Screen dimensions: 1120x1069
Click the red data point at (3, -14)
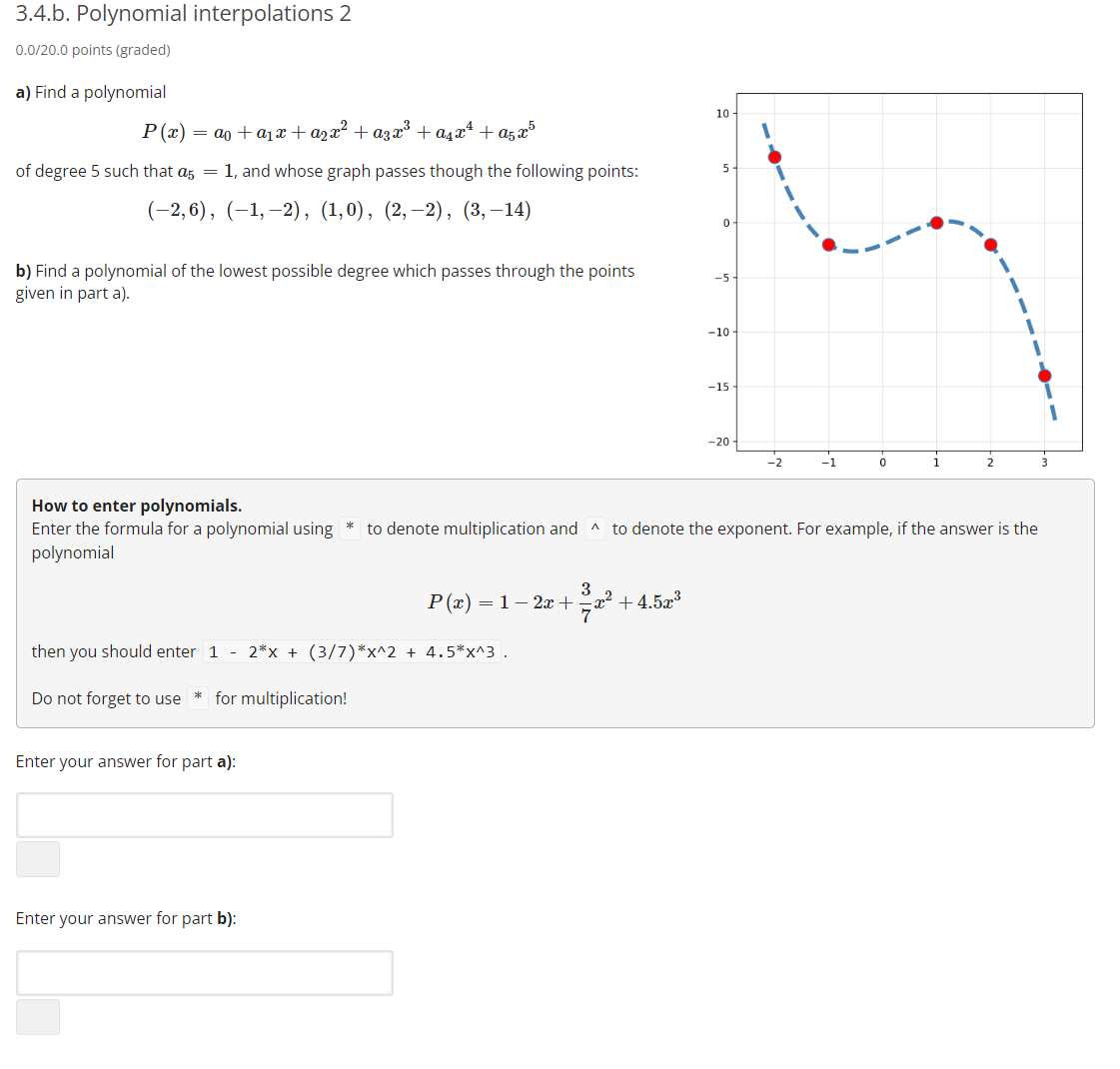tap(1044, 374)
